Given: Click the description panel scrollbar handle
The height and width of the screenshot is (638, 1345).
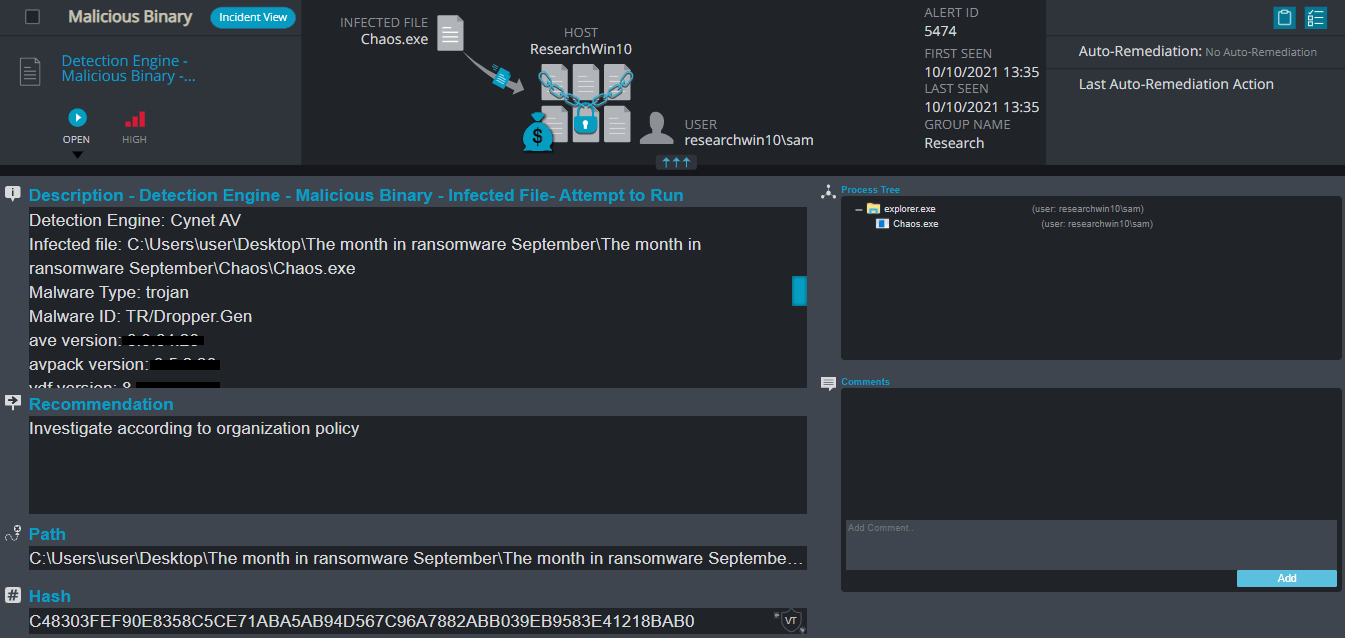Looking at the screenshot, I should 799,291.
